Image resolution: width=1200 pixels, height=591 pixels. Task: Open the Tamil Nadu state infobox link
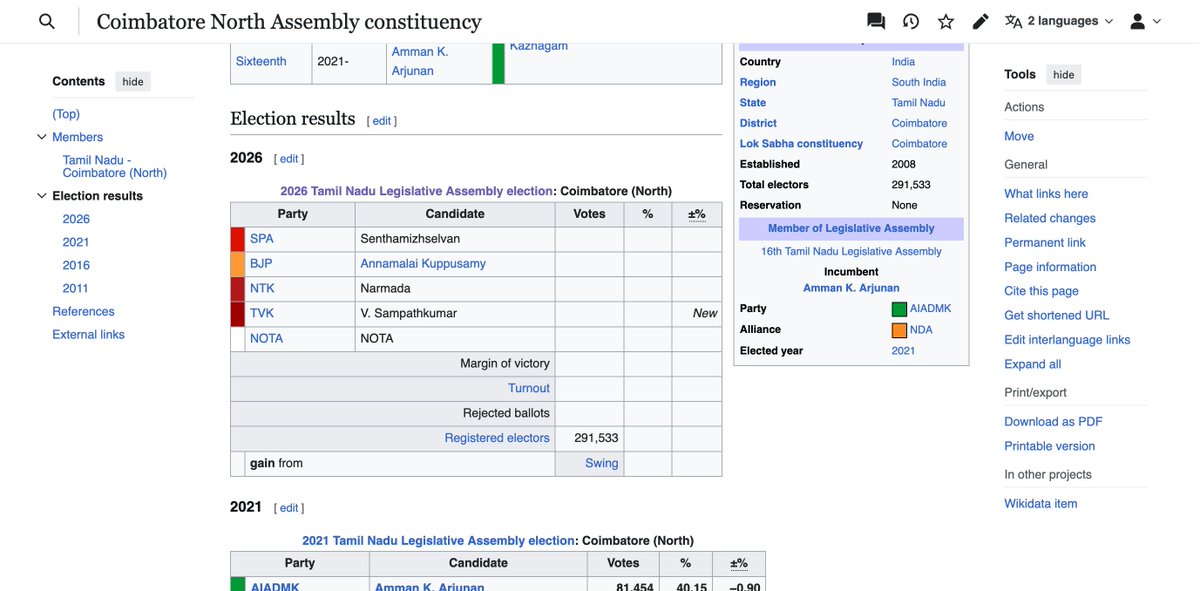(918, 103)
